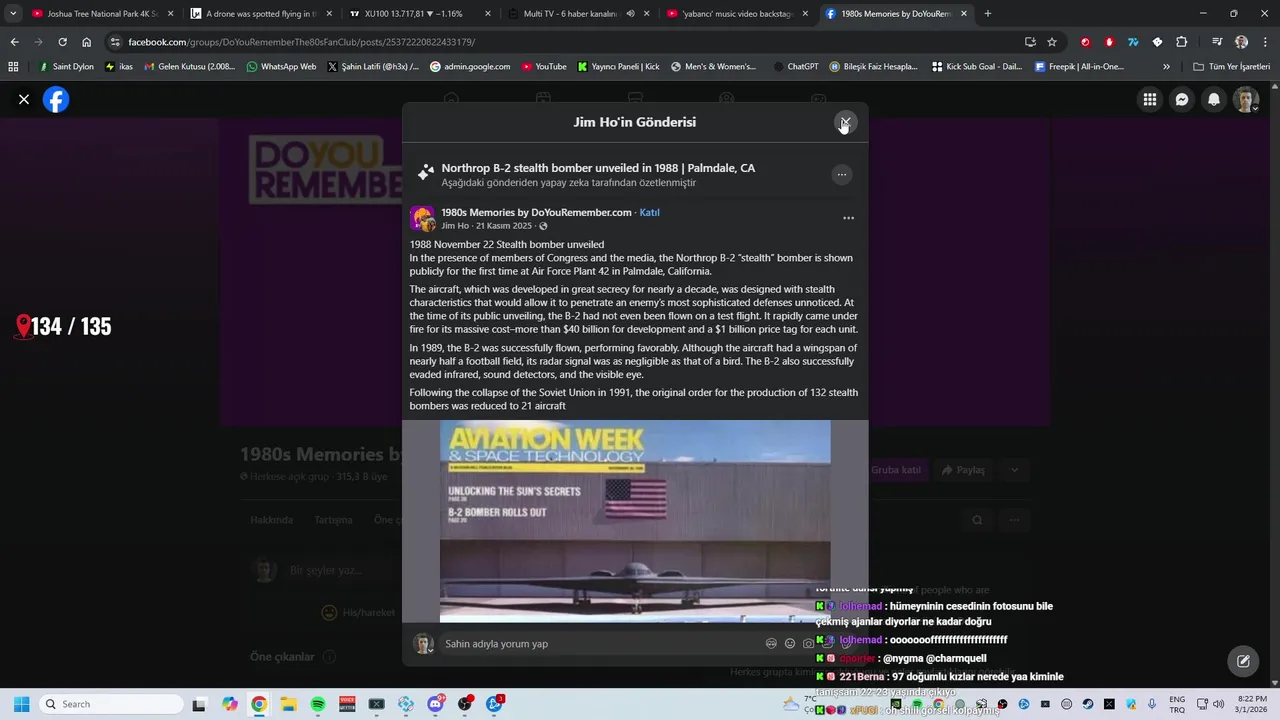Open the Aviation Week magazine cover image
The width and height of the screenshot is (1280, 720).
pyautogui.click(x=635, y=521)
